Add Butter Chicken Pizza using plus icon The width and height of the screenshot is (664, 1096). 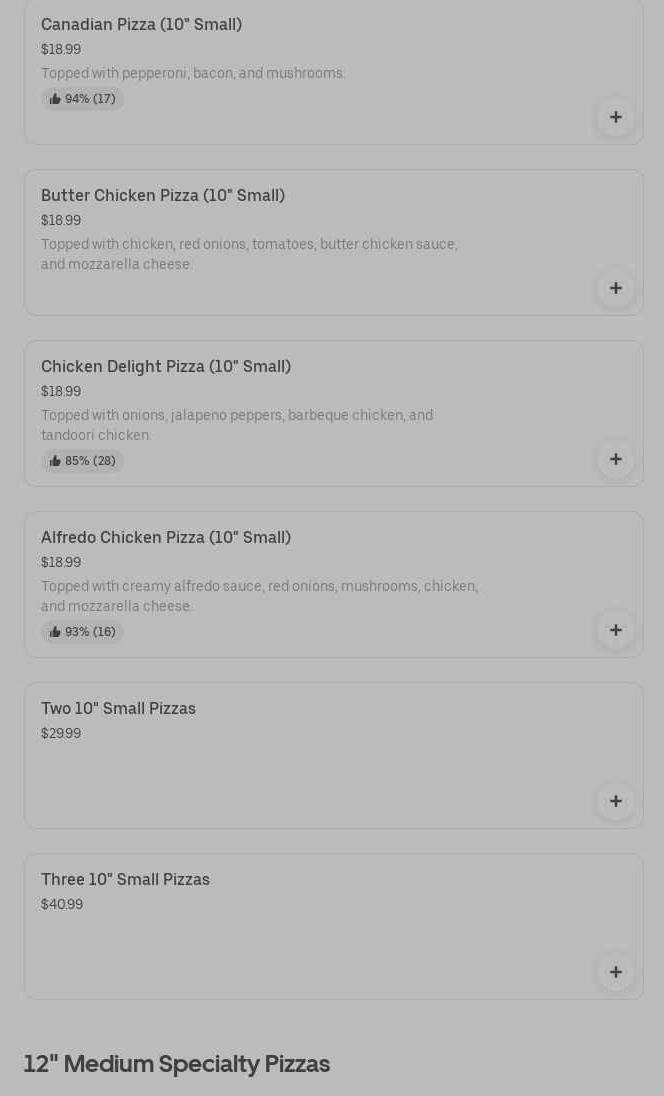click(x=616, y=288)
